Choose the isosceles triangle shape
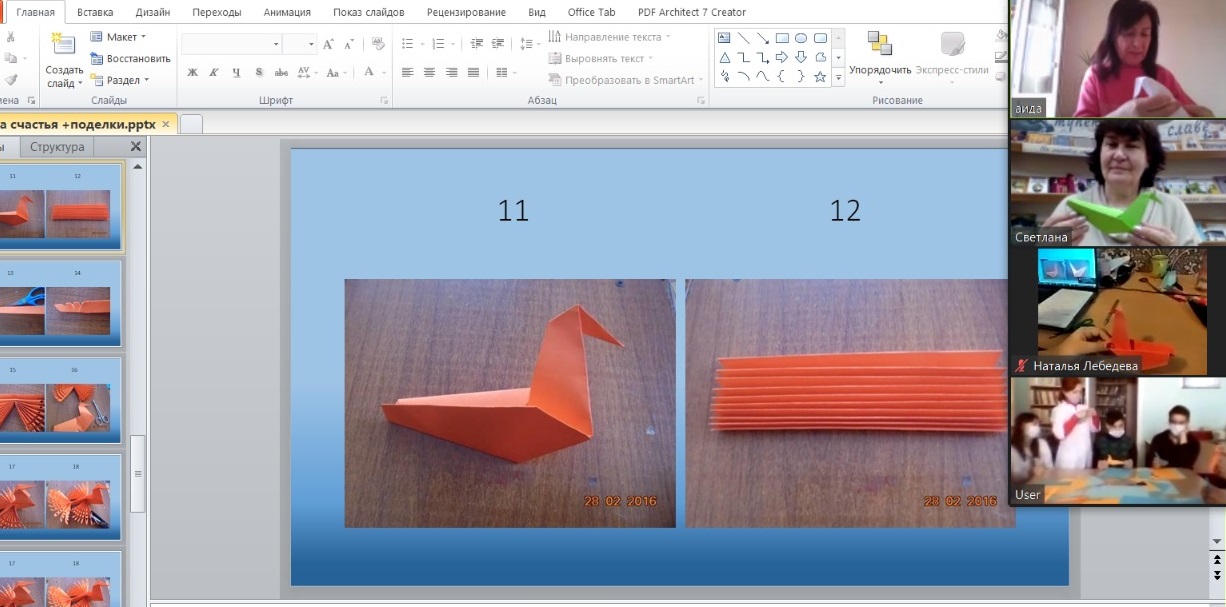 (724, 58)
